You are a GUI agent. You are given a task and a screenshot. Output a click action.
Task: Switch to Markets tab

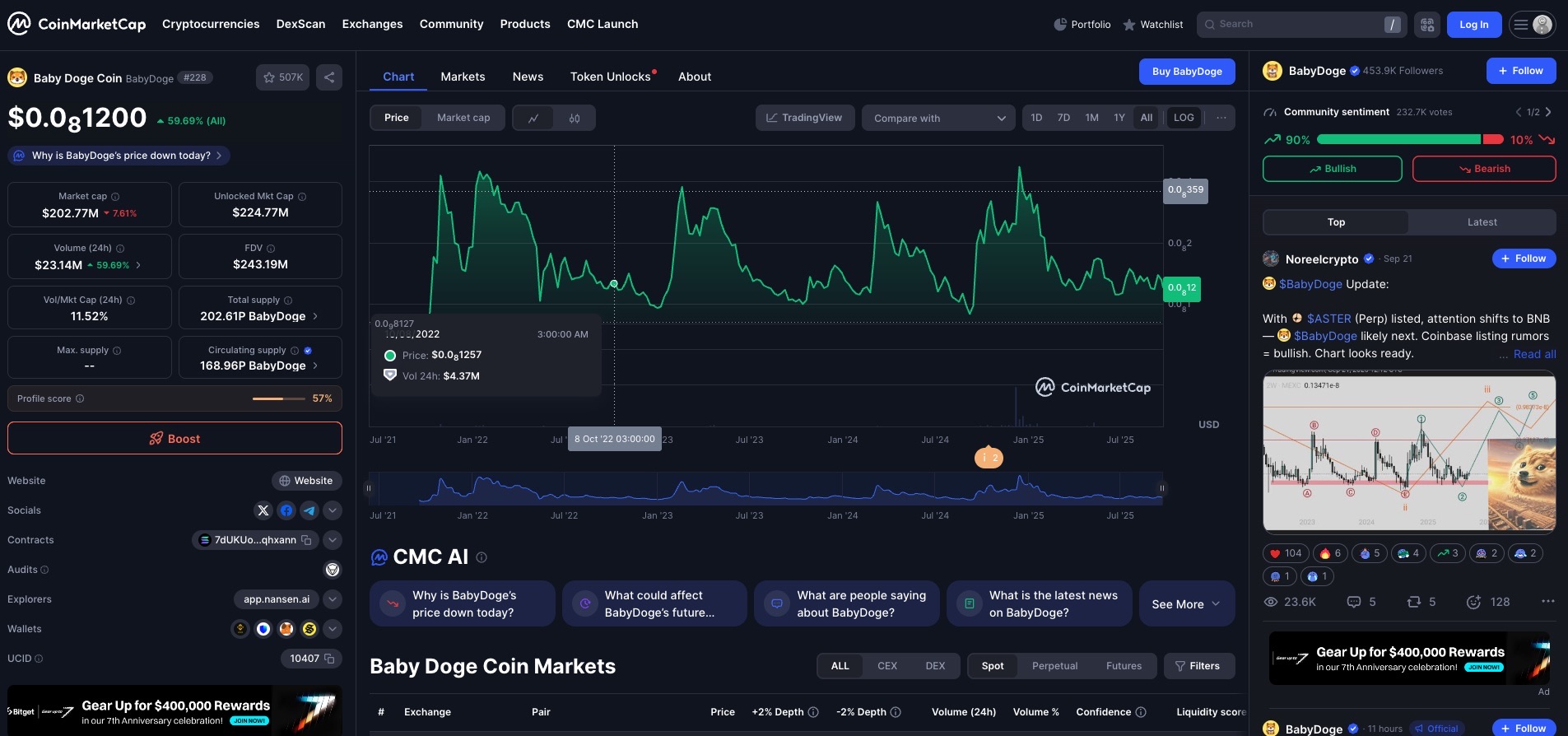click(463, 77)
